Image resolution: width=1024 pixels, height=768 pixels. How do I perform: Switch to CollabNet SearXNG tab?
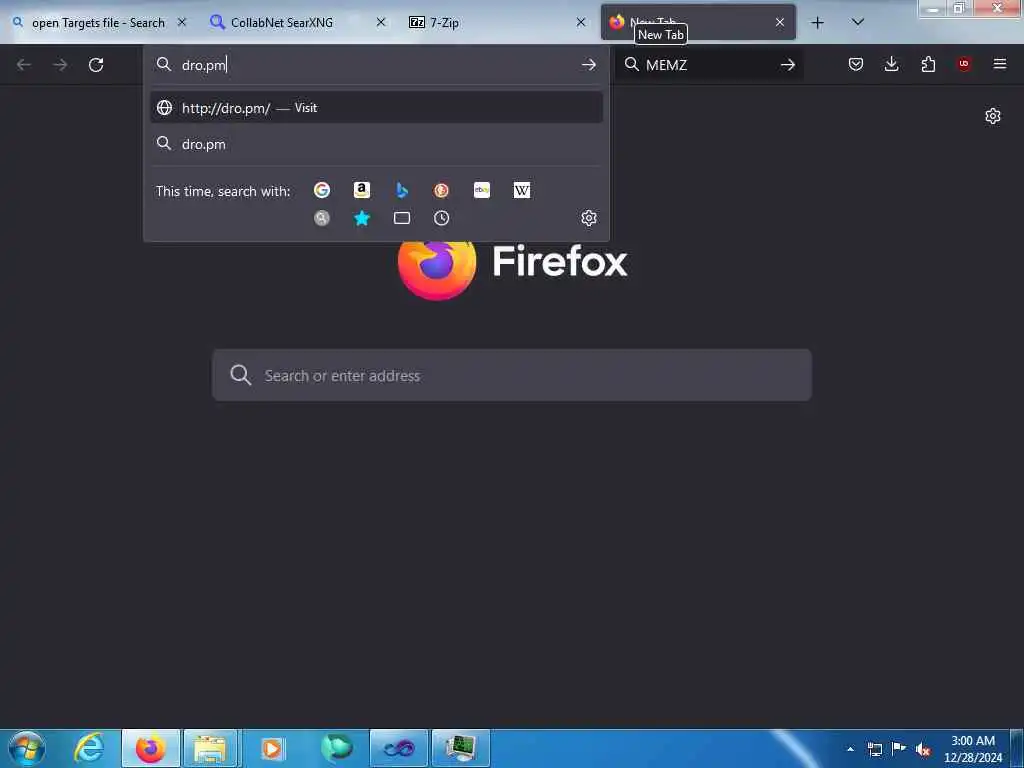[281, 23]
